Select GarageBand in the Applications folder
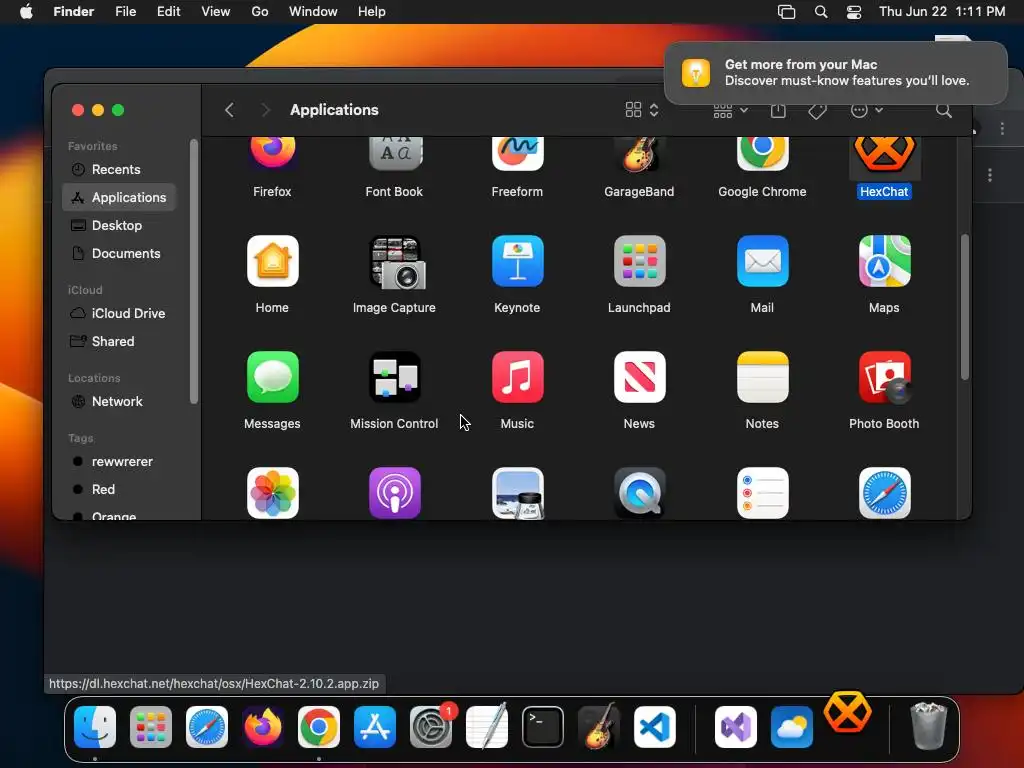This screenshot has height=768, width=1024. point(639,154)
